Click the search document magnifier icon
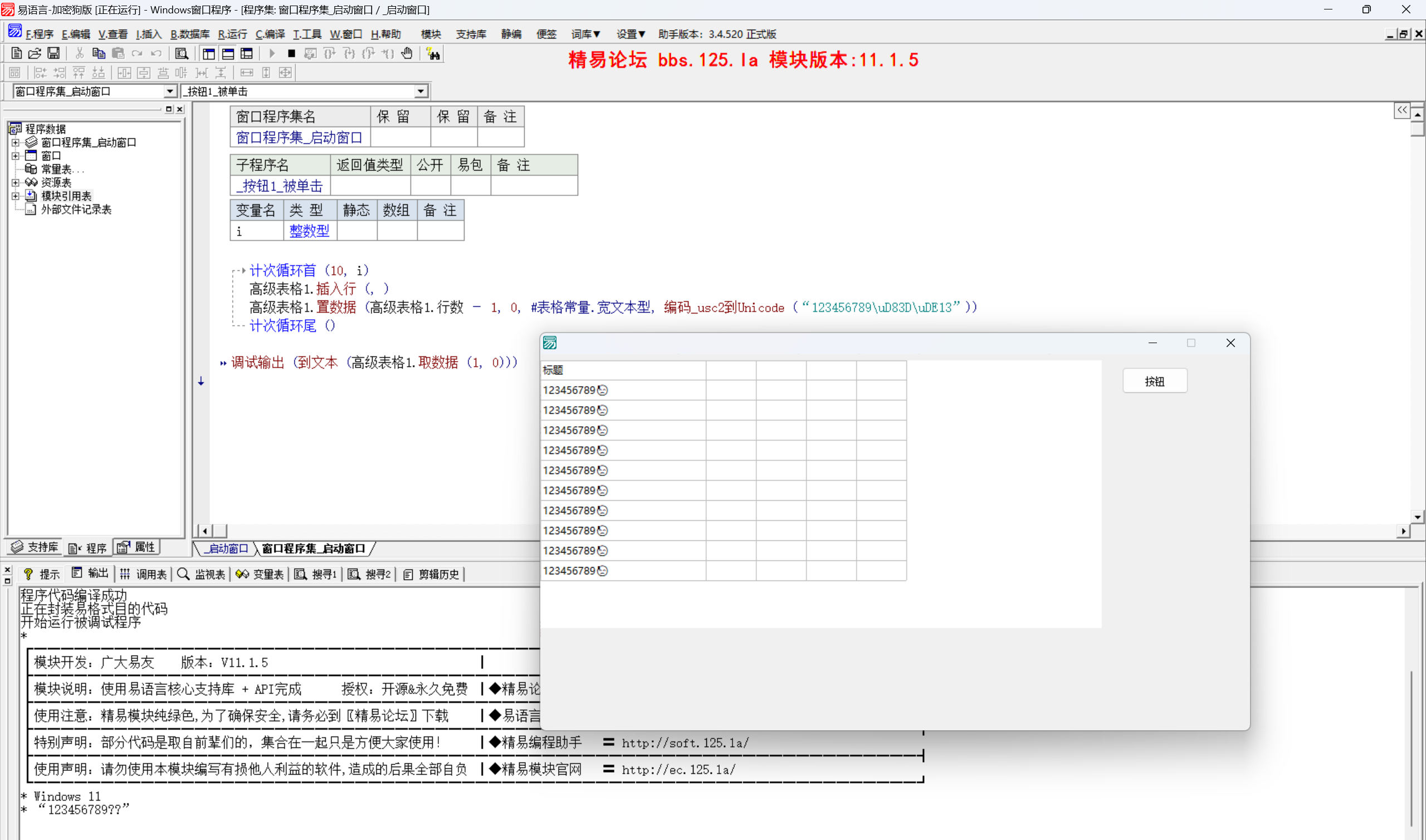The height and width of the screenshot is (840, 1426). [x=182, y=54]
